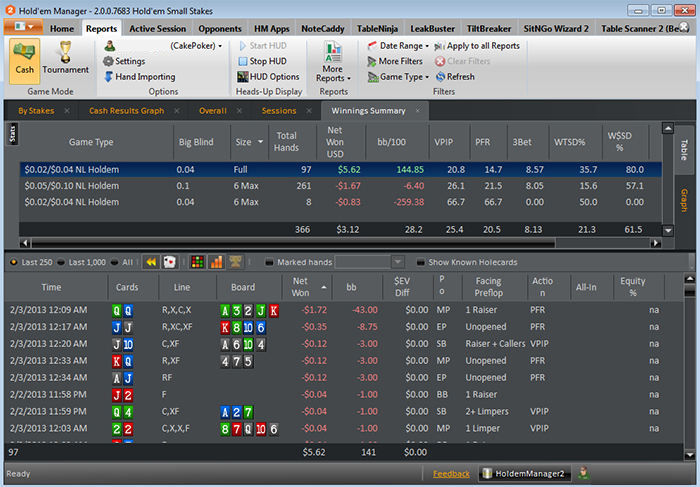Open the CakePoker site dropdown

(196, 46)
